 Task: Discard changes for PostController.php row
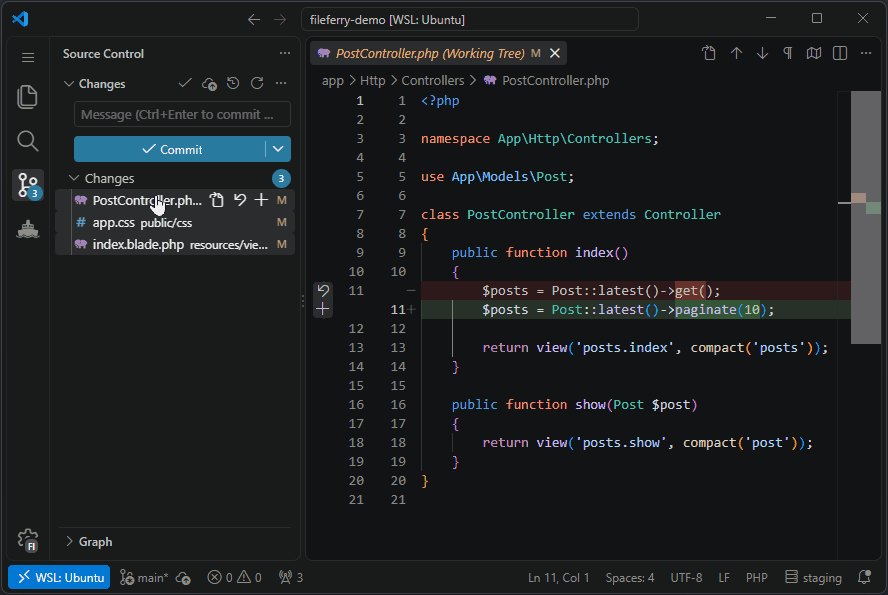240,200
